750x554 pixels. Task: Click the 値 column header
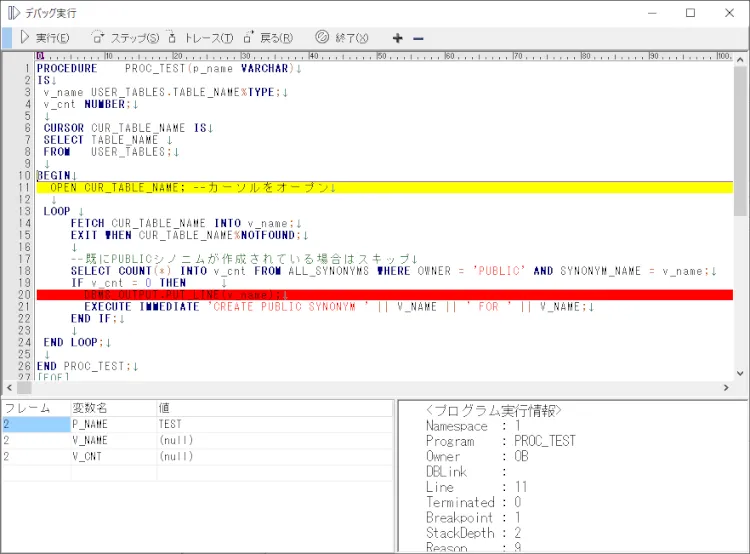tap(275, 408)
